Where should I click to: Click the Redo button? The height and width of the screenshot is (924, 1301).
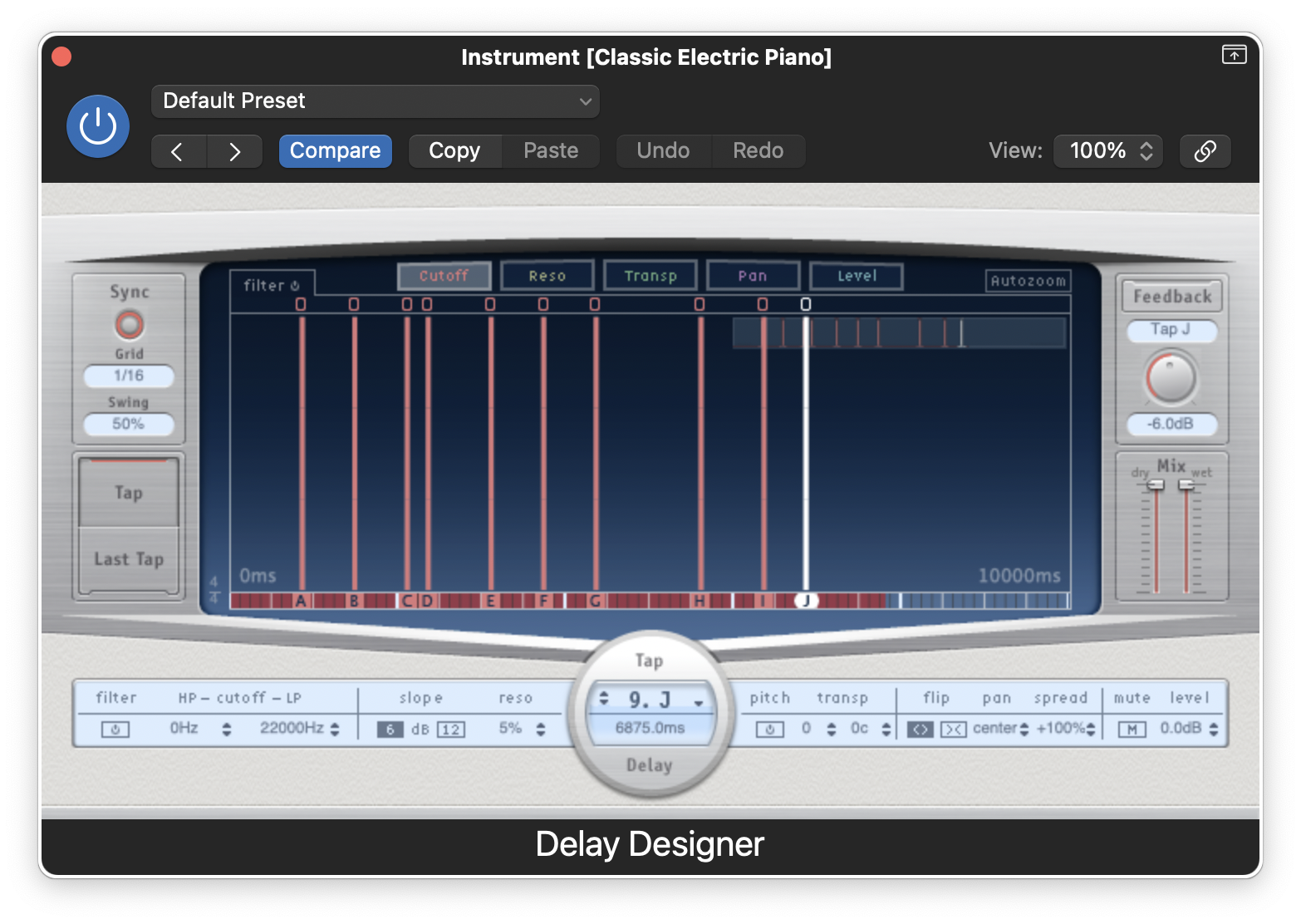tap(758, 151)
